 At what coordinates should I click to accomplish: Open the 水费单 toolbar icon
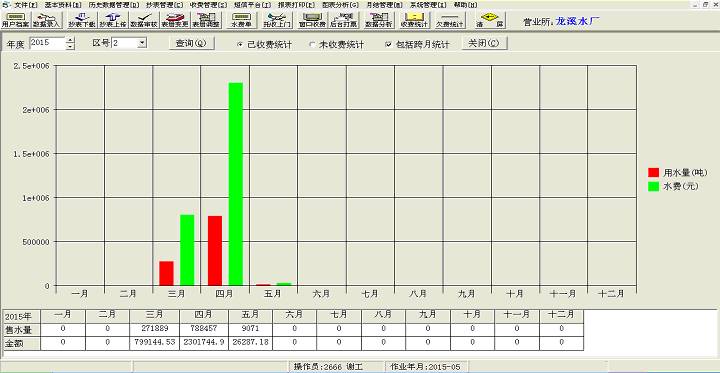tap(241, 20)
